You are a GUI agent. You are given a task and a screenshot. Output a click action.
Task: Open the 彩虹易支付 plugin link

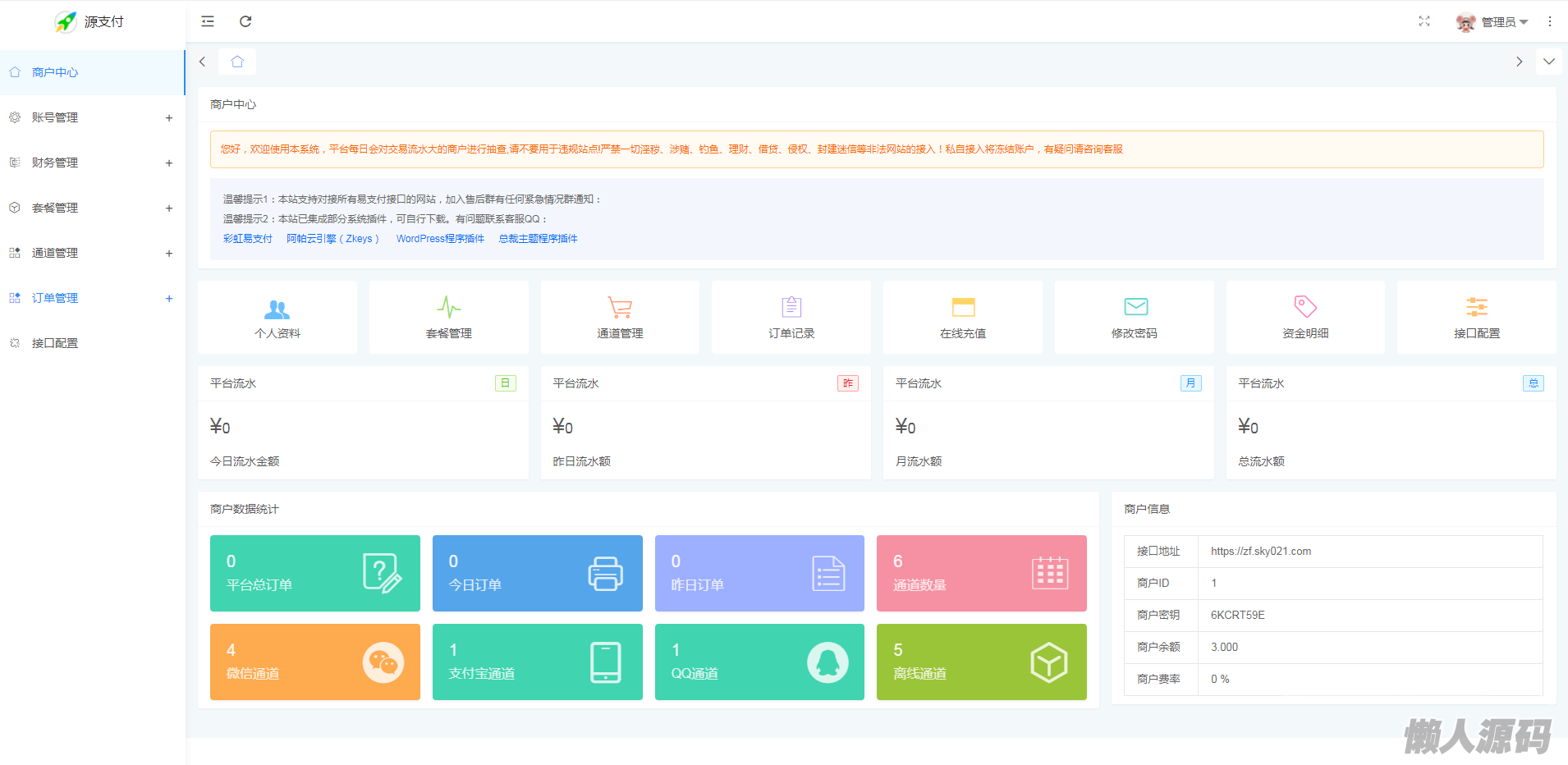248,239
